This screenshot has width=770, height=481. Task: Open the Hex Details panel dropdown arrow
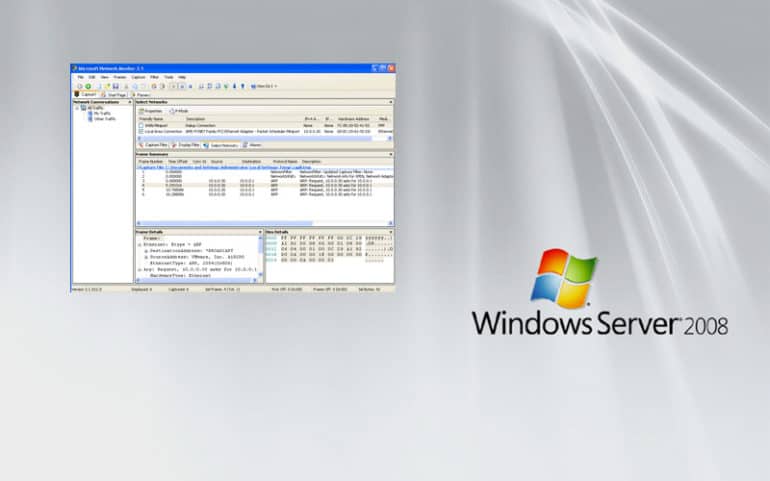[391, 232]
